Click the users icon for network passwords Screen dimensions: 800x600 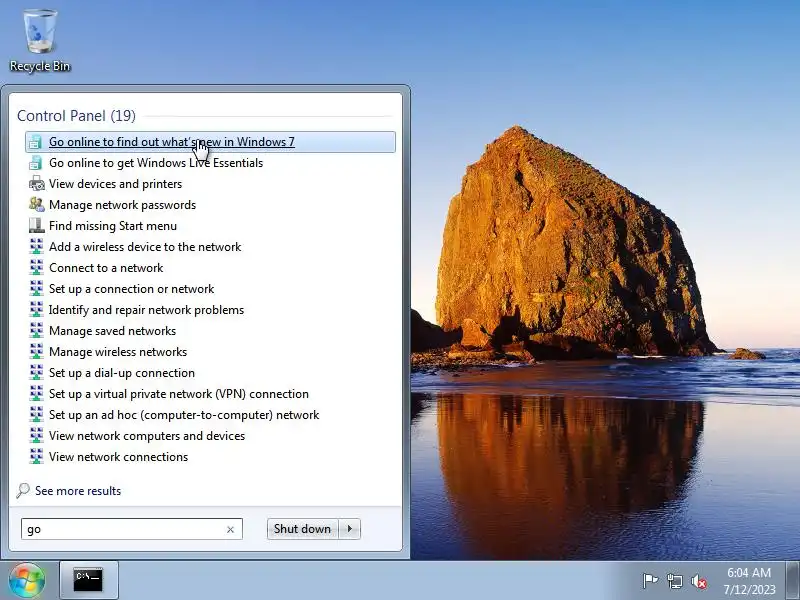36,205
